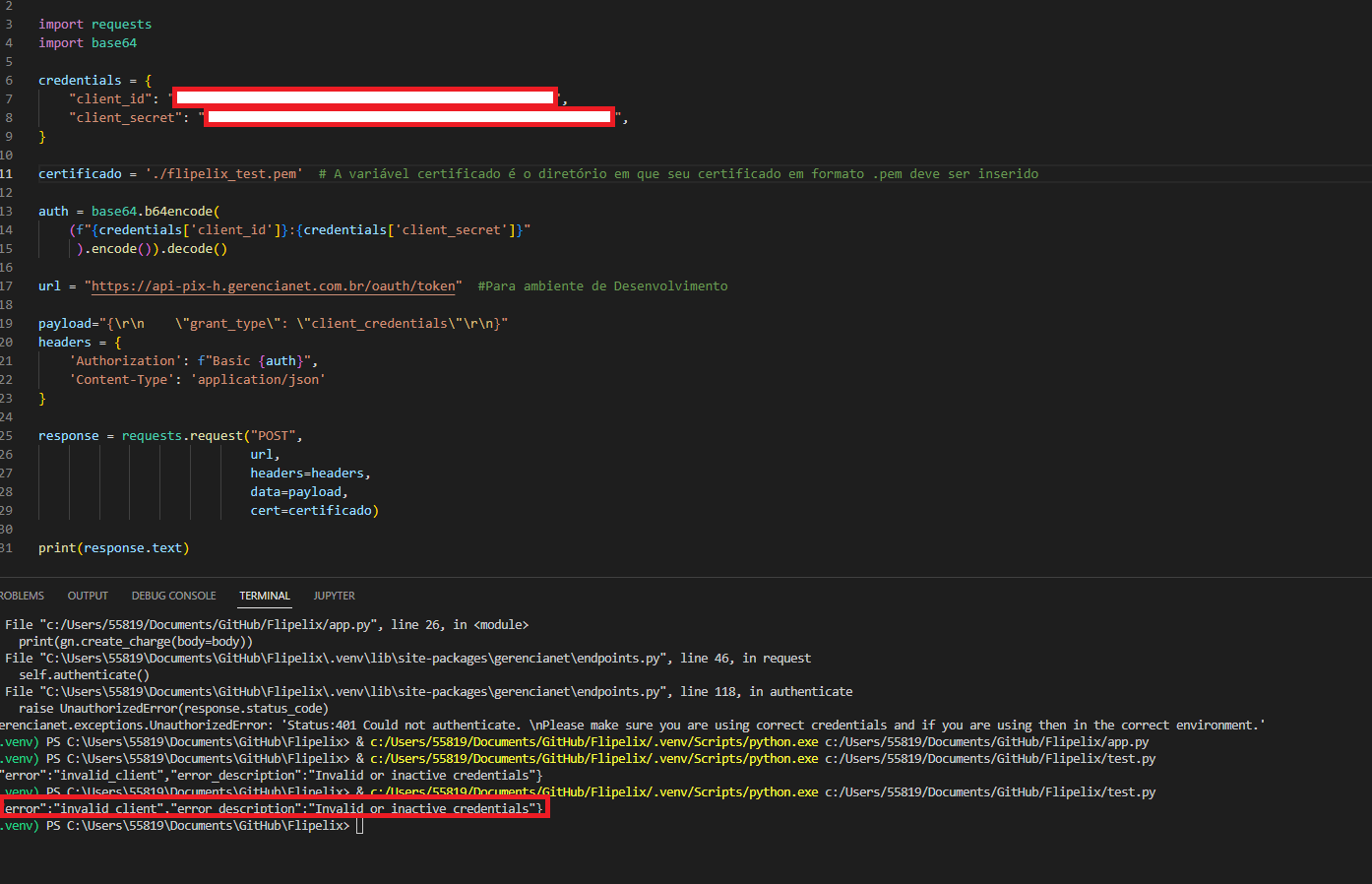
Task: Open endpoints.py line 118 traceback path
Action: tap(428, 692)
